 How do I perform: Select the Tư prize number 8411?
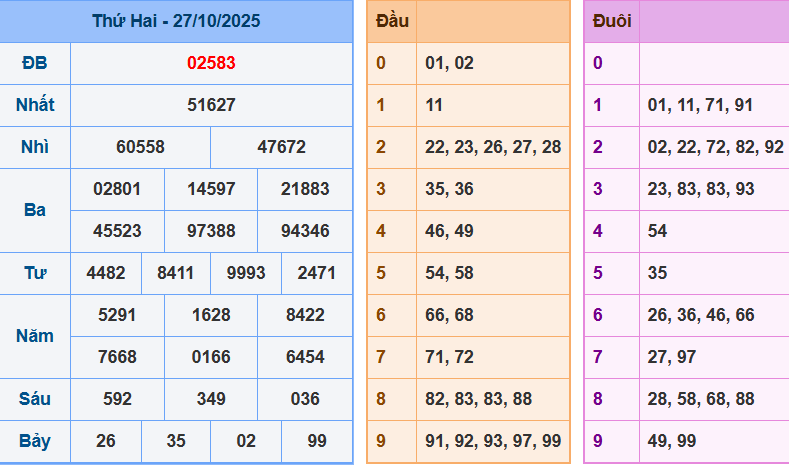coord(176,273)
